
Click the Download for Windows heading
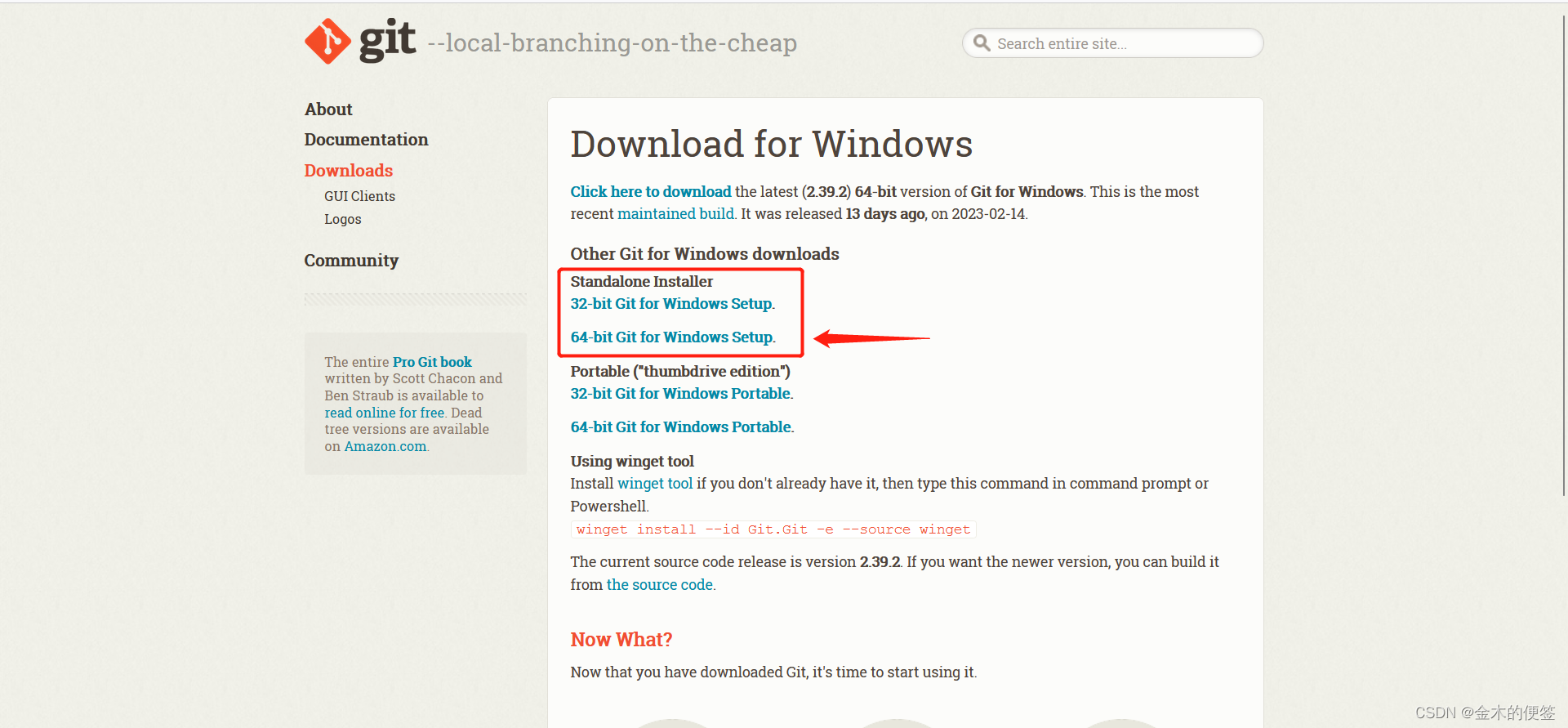772,144
